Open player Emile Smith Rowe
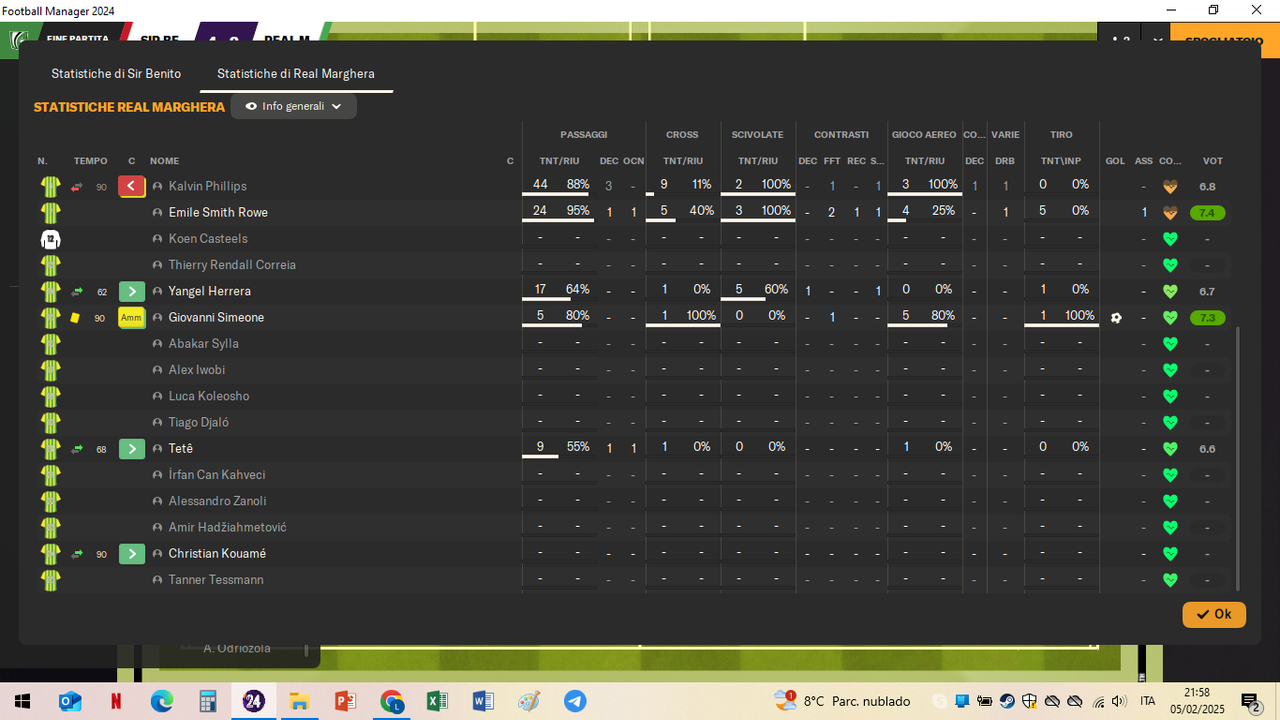The height and width of the screenshot is (720, 1280). click(x=218, y=213)
